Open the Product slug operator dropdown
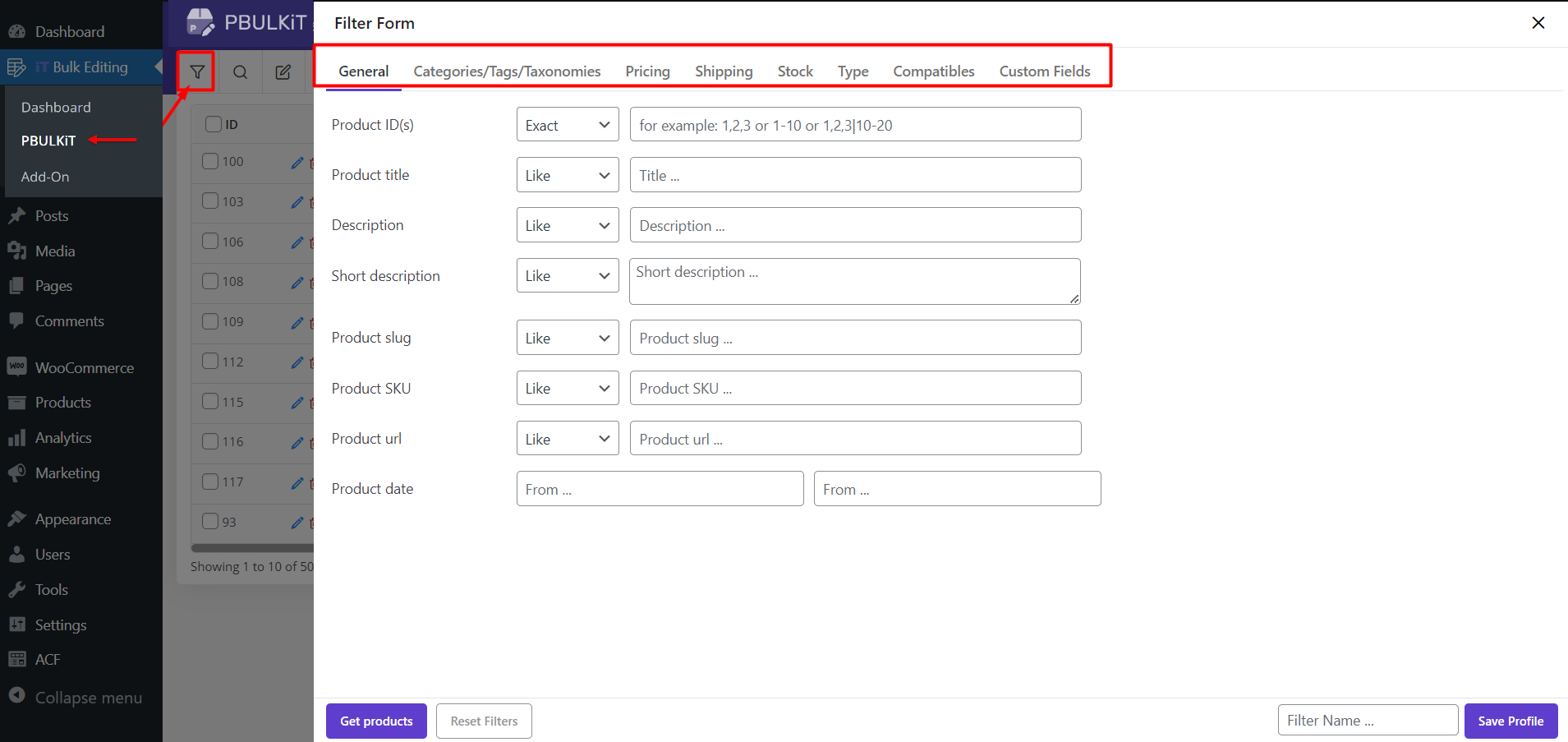This screenshot has width=1568, height=742. [568, 338]
